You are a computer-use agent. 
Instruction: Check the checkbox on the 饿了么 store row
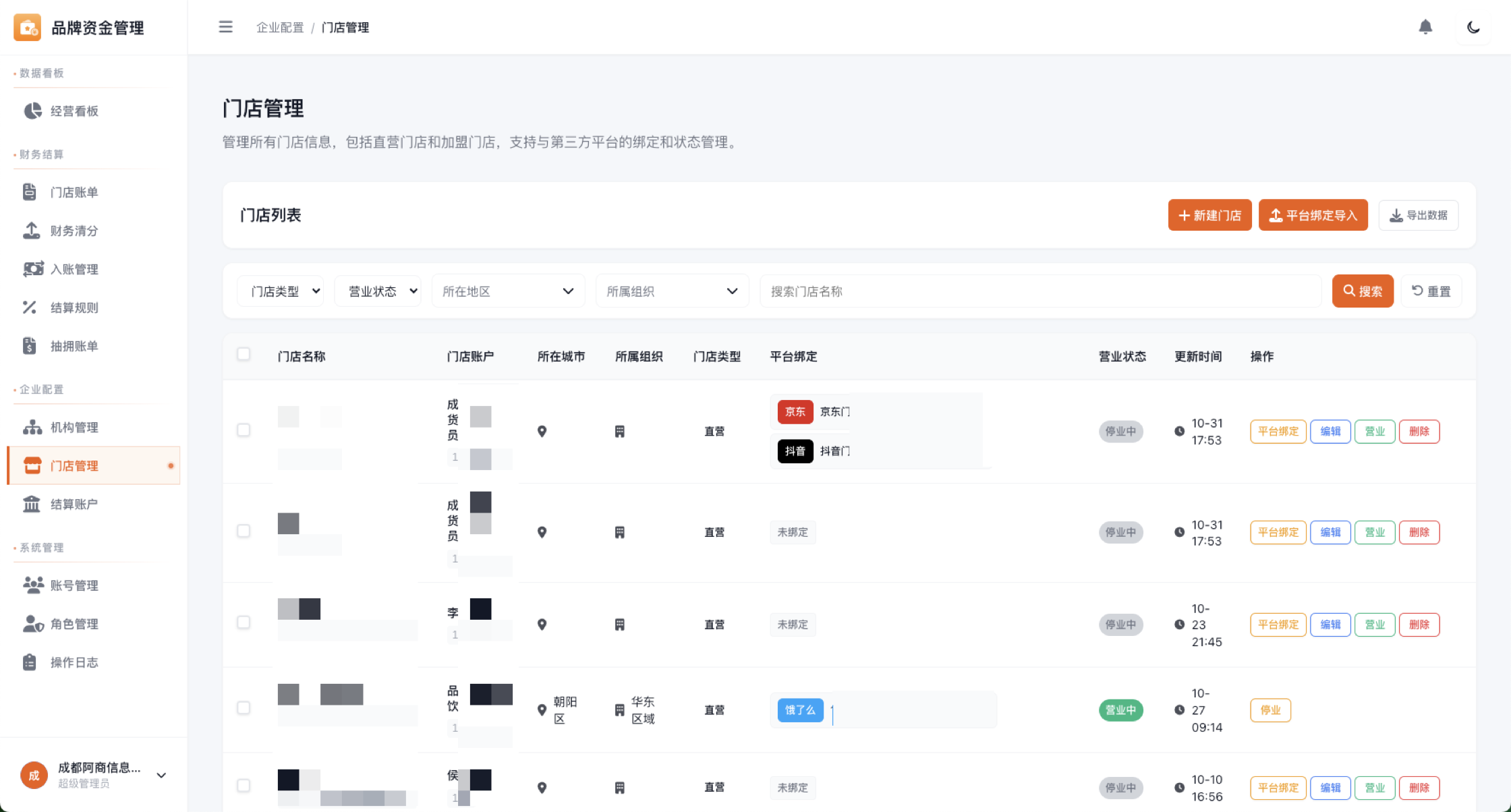pos(244,708)
